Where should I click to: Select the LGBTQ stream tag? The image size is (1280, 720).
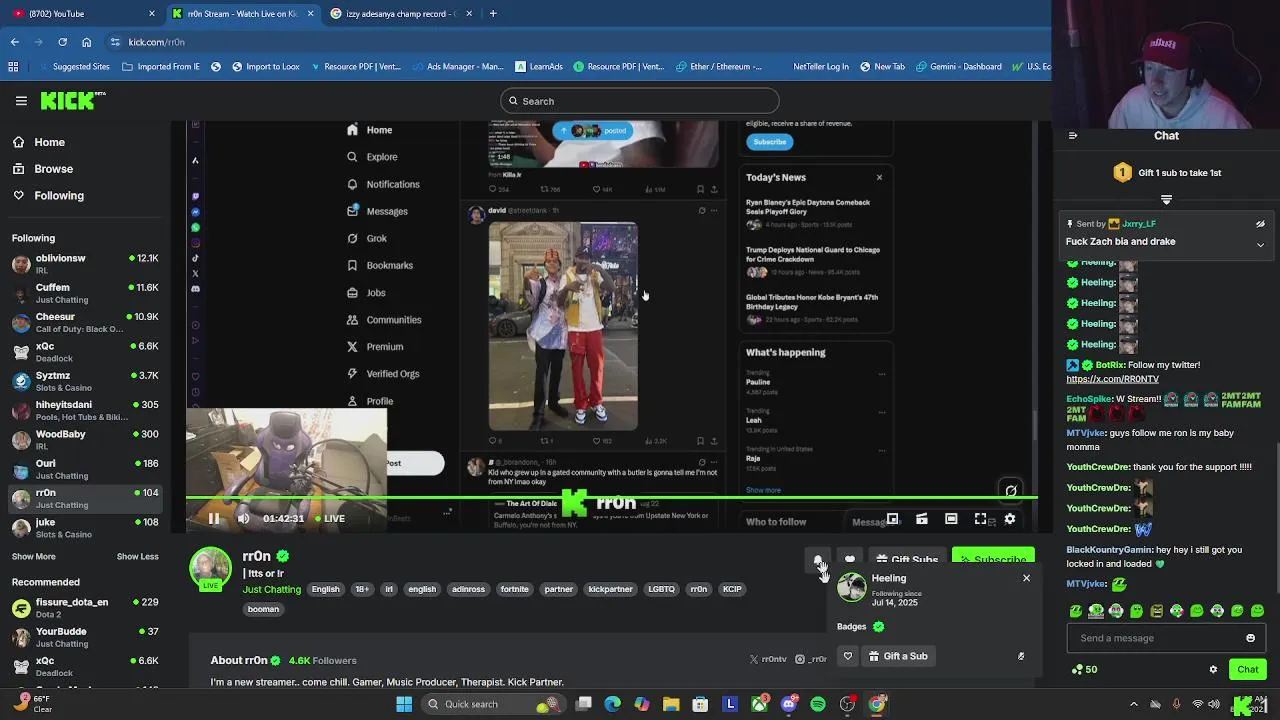pos(661,589)
